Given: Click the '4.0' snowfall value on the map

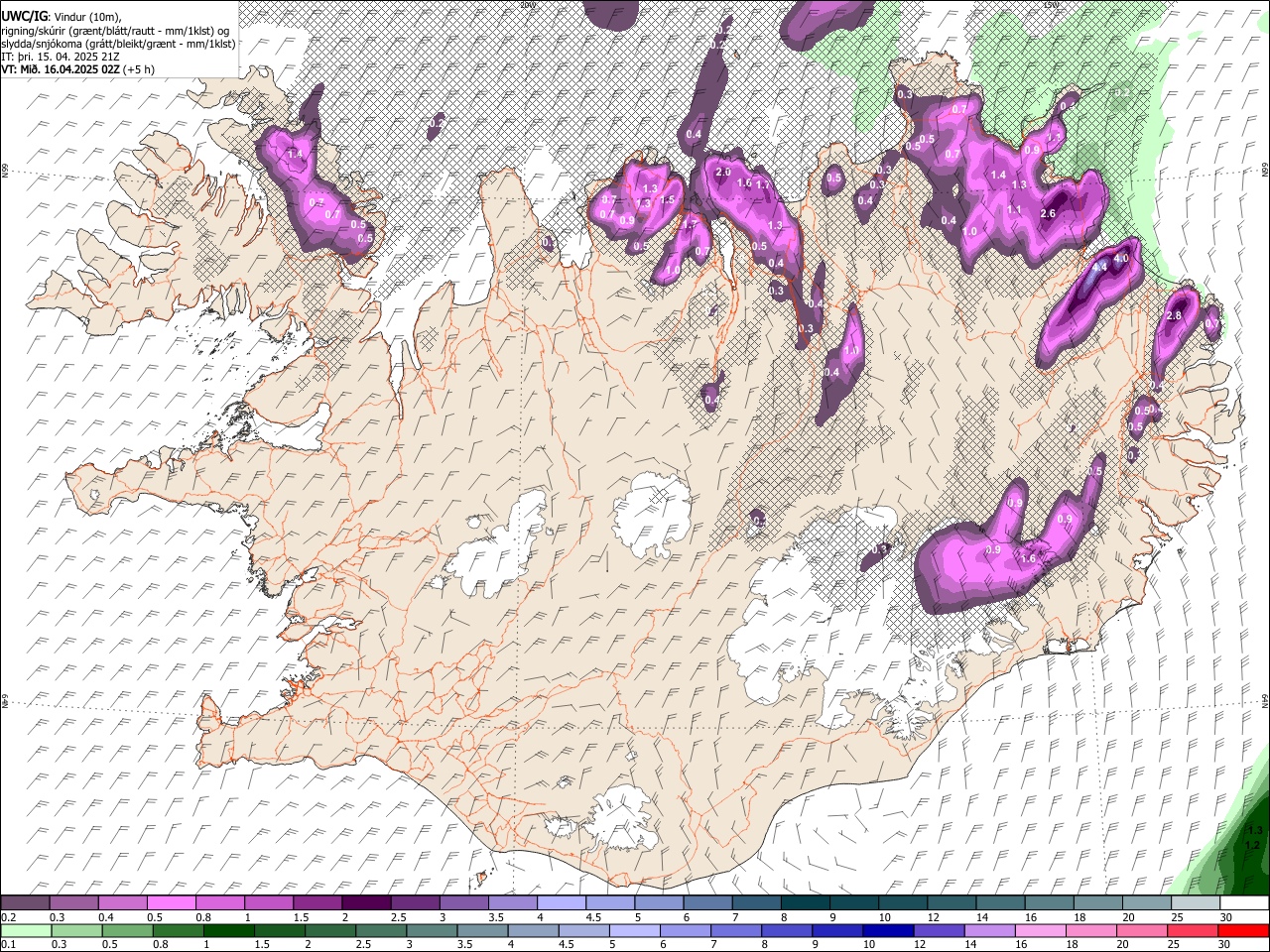Looking at the screenshot, I should pyautogui.click(x=1121, y=259).
